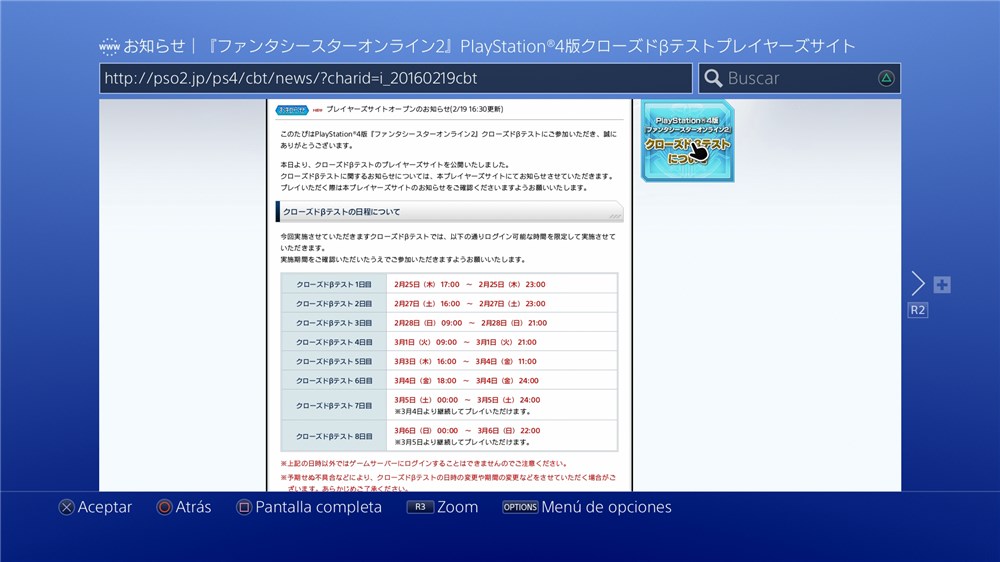
Task: Click the 'クローズドβテスト 1日目' row label
Action: (334, 285)
